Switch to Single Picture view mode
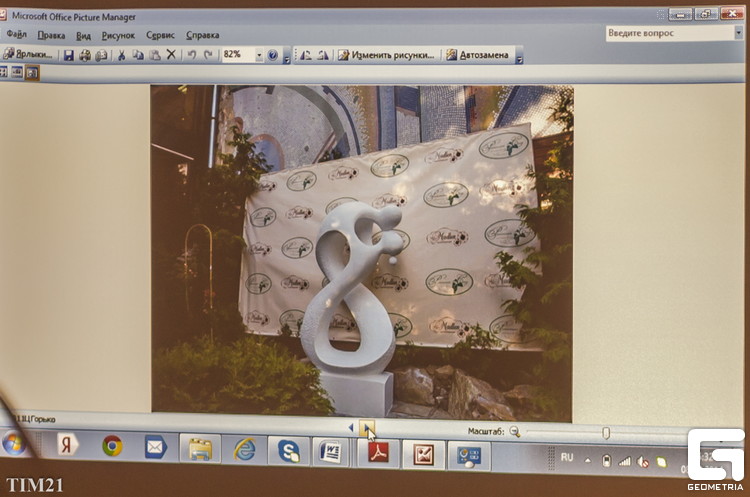Viewport: 750px width, 497px height. [x=32, y=72]
